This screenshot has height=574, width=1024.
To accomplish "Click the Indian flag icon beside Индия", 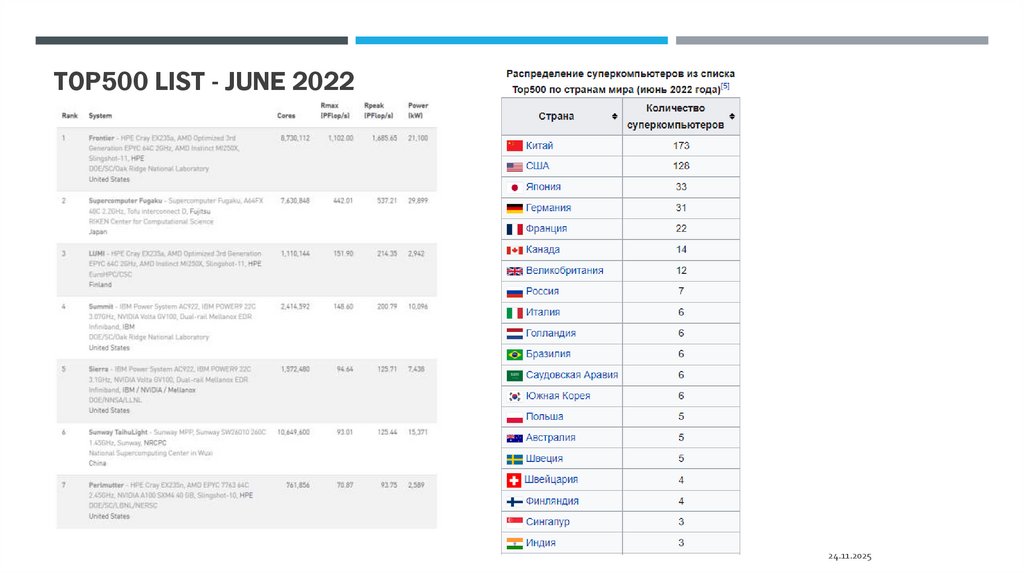I will click(x=515, y=543).
